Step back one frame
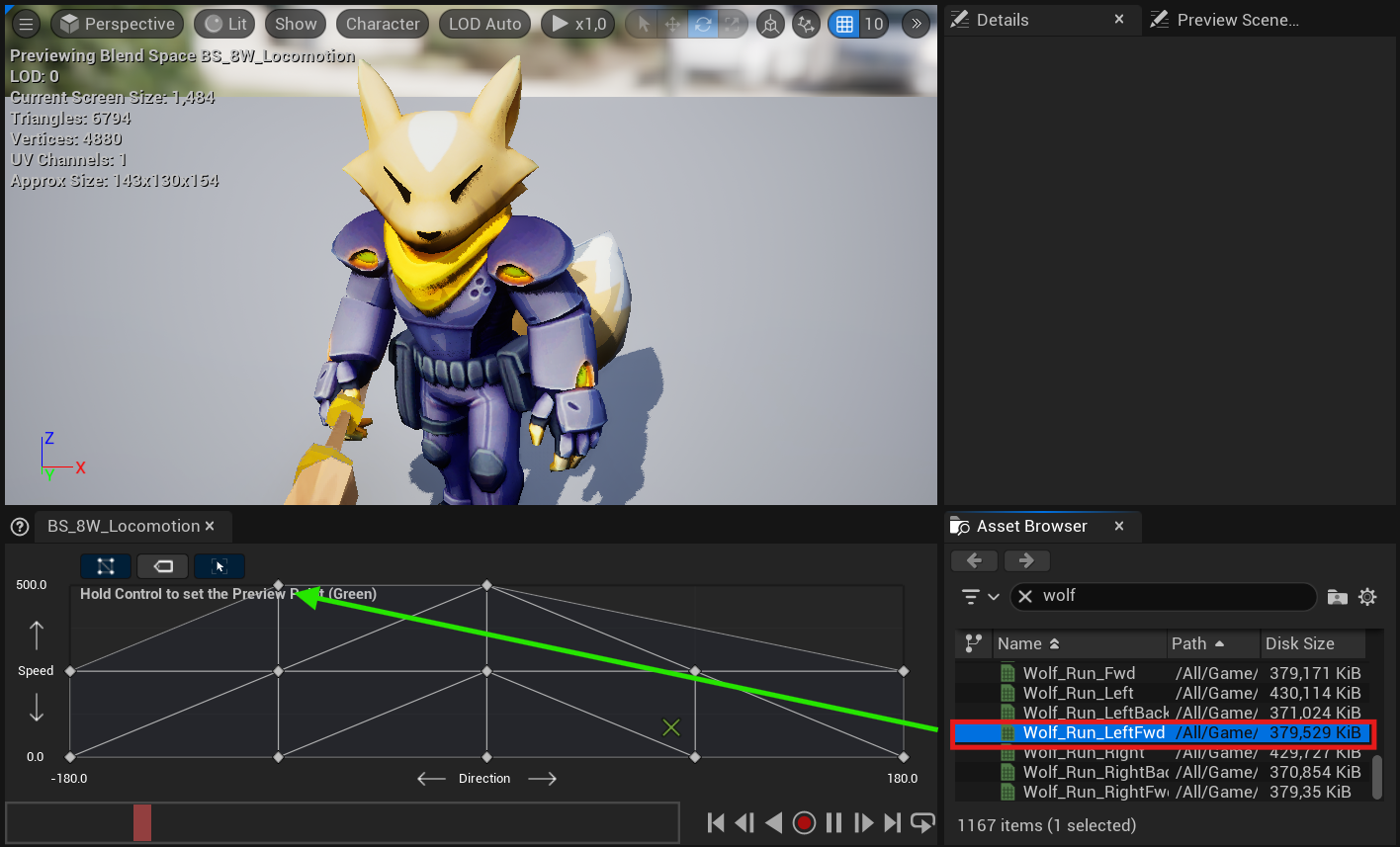 click(745, 822)
